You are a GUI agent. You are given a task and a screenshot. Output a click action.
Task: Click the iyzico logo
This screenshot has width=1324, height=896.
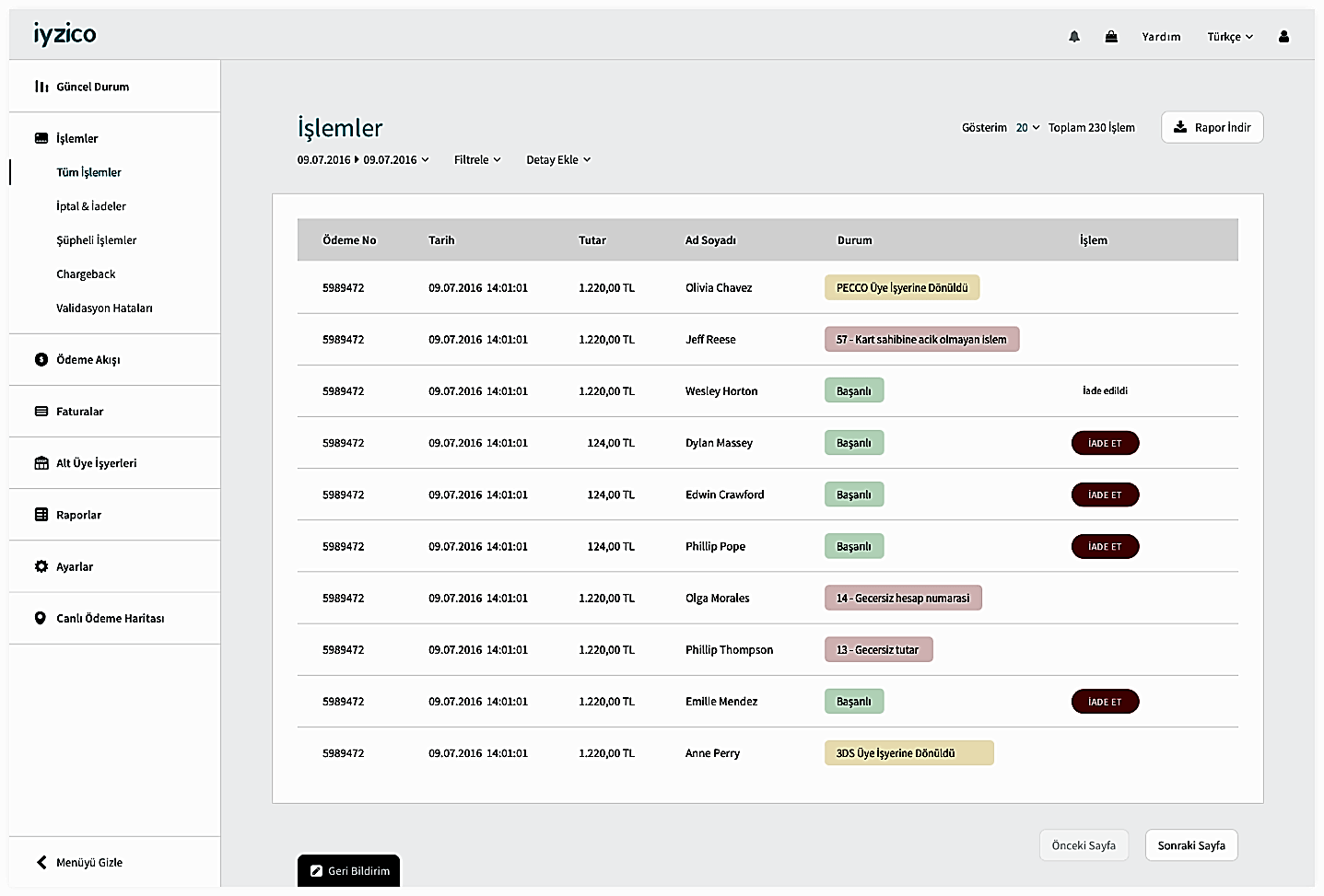click(x=64, y=34)
